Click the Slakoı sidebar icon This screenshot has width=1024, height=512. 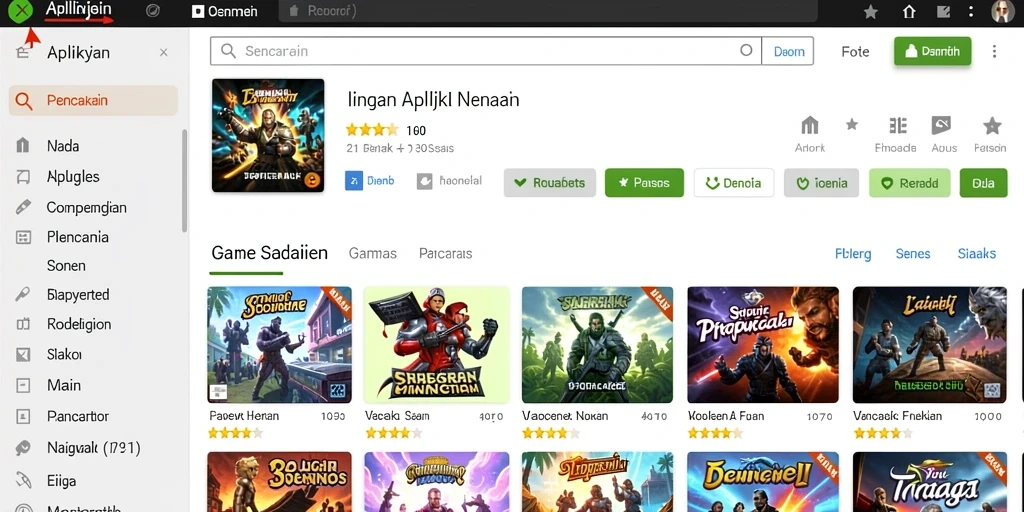pyautogui.click(x=23, y=355)
